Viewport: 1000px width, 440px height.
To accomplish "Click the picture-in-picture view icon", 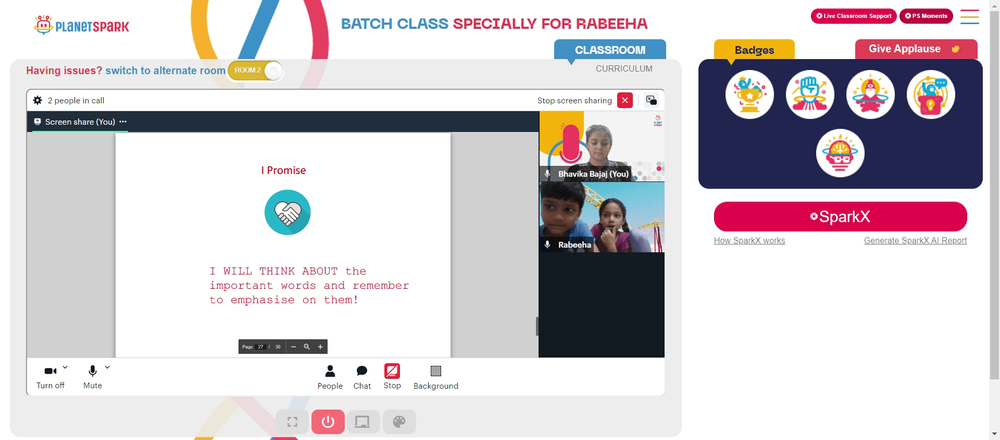I will 651,100.
